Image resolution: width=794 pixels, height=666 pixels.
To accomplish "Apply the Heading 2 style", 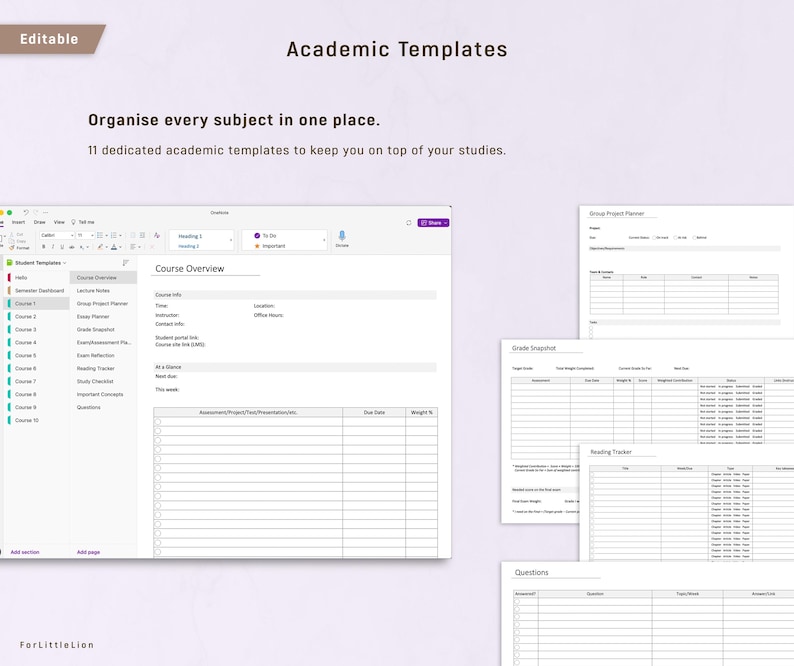I will (188, 246).
